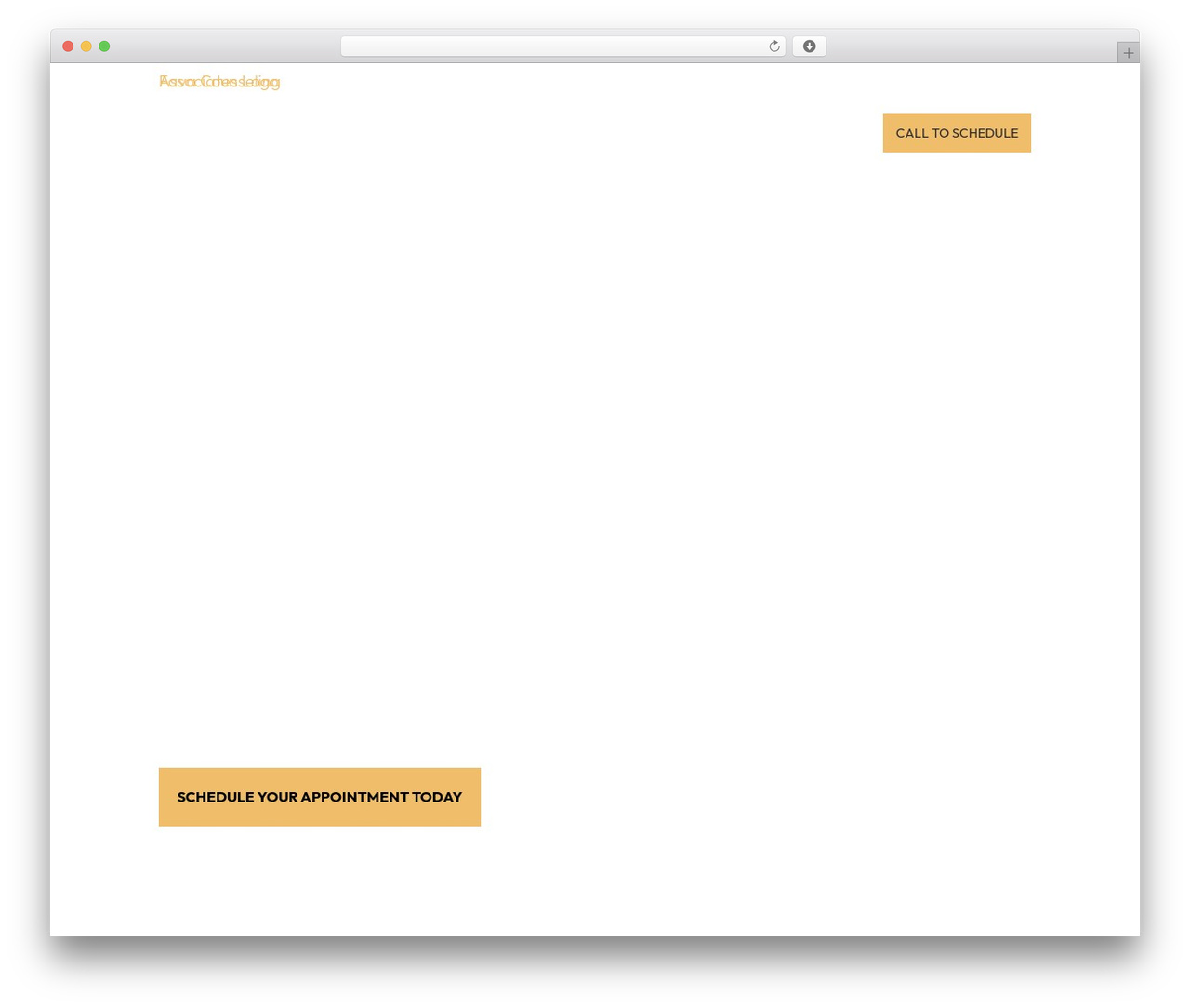Open the site logo text link
Image resolution: width=1190 pixels, height=1008 pixels.
pyautogui.click(x=219, y=82)
